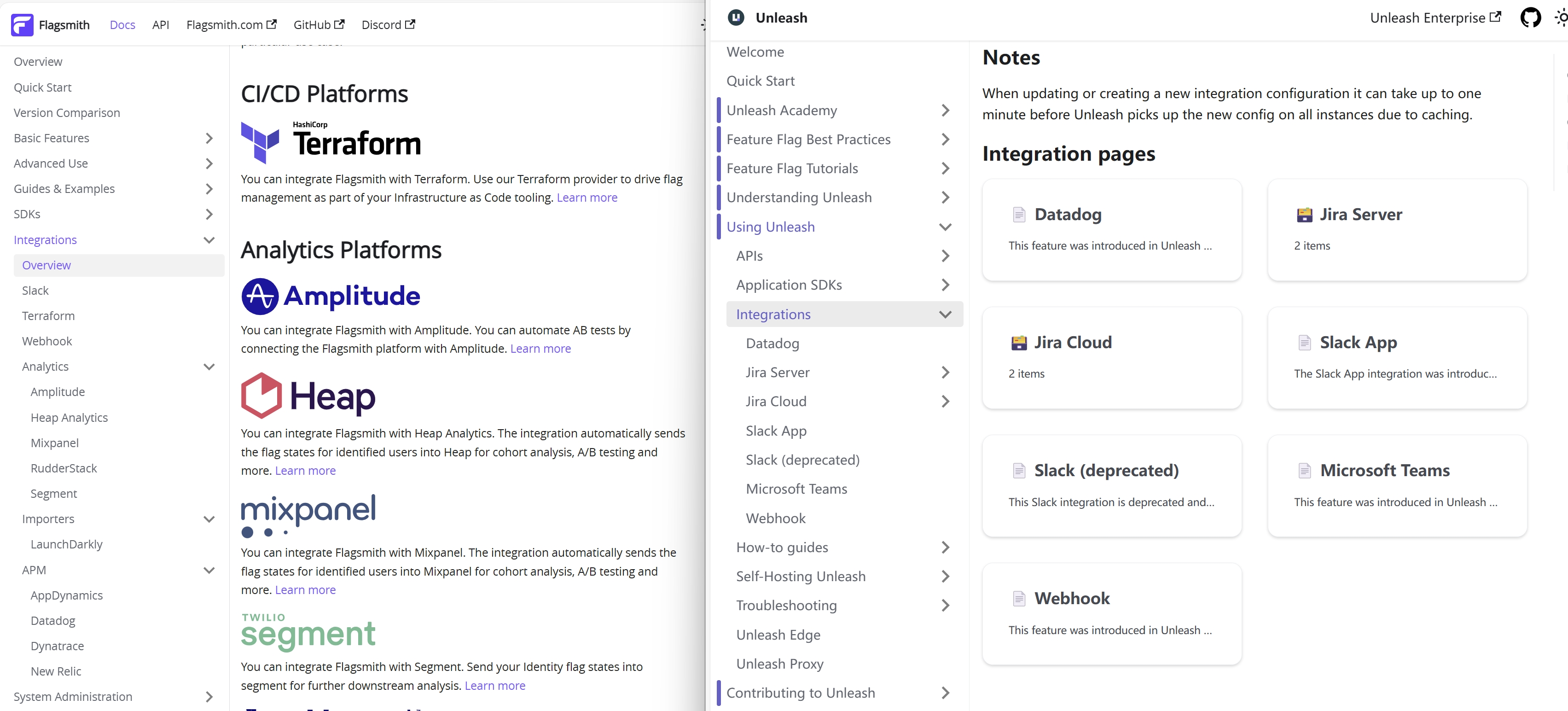
Task: Collapse the Importers group chevron
Action: tap(209, 519)
